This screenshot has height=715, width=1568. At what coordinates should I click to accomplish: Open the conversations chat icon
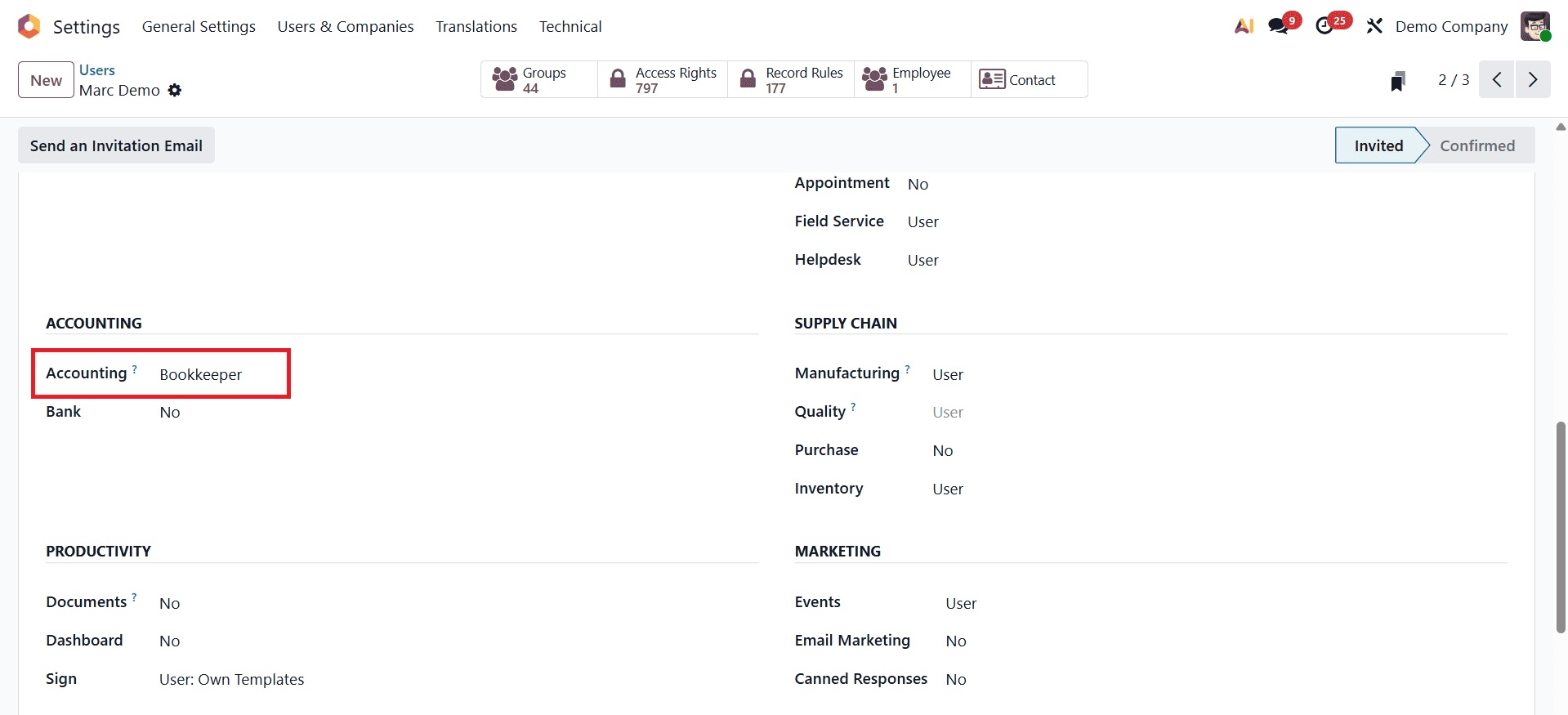(1278, 25)
